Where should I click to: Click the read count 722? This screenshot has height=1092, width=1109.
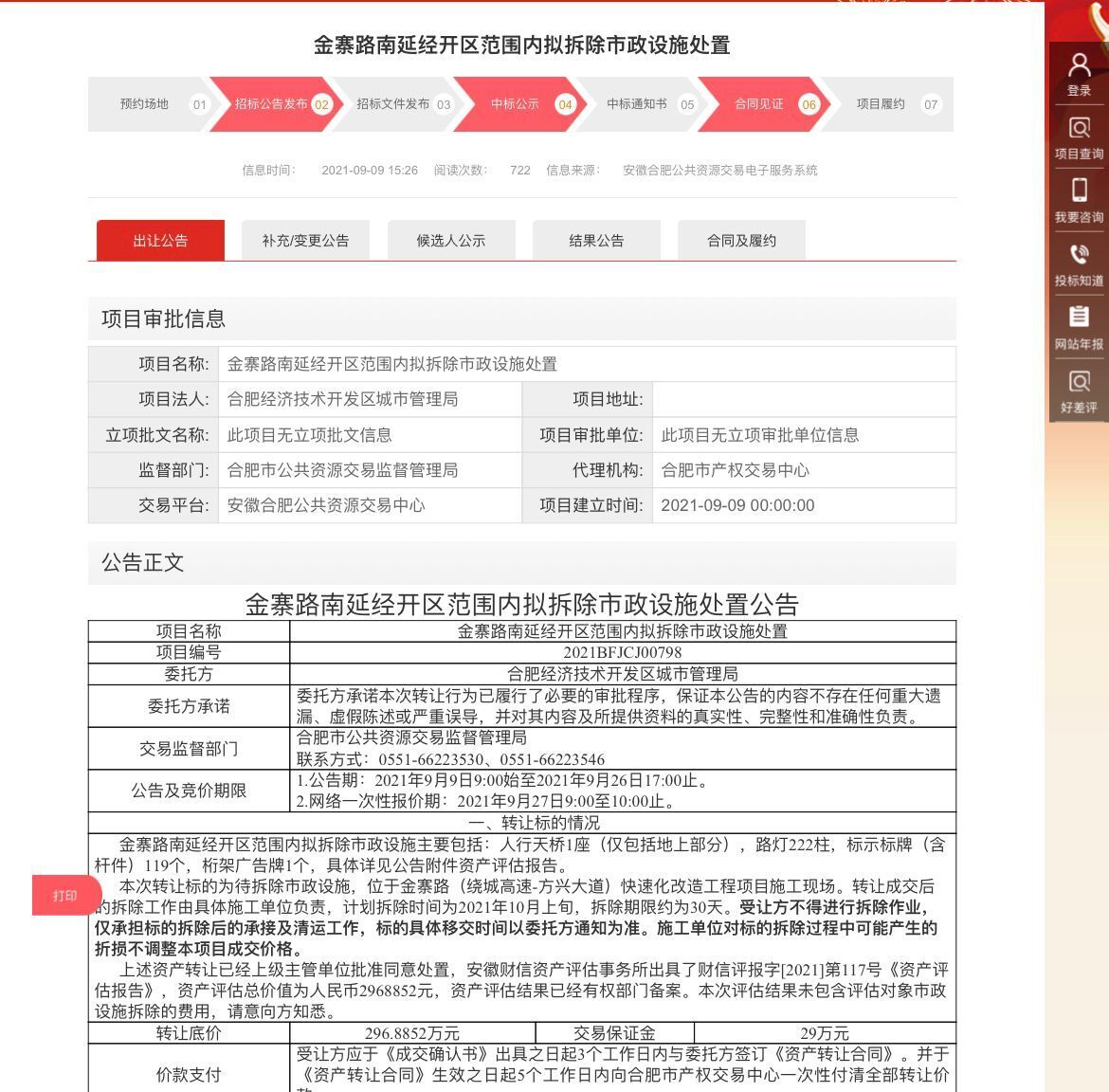(x=519, y=171)
